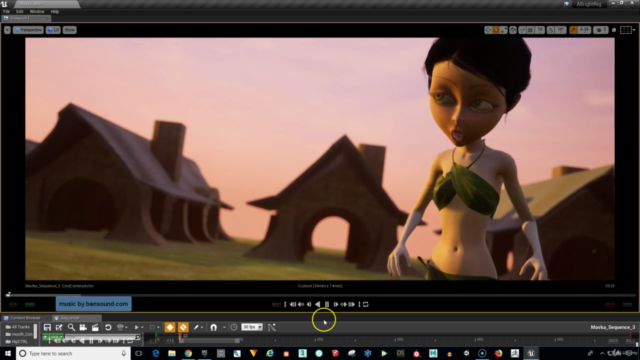
Task: Select the translate transform gizmo tool
Action: point(488,30)
